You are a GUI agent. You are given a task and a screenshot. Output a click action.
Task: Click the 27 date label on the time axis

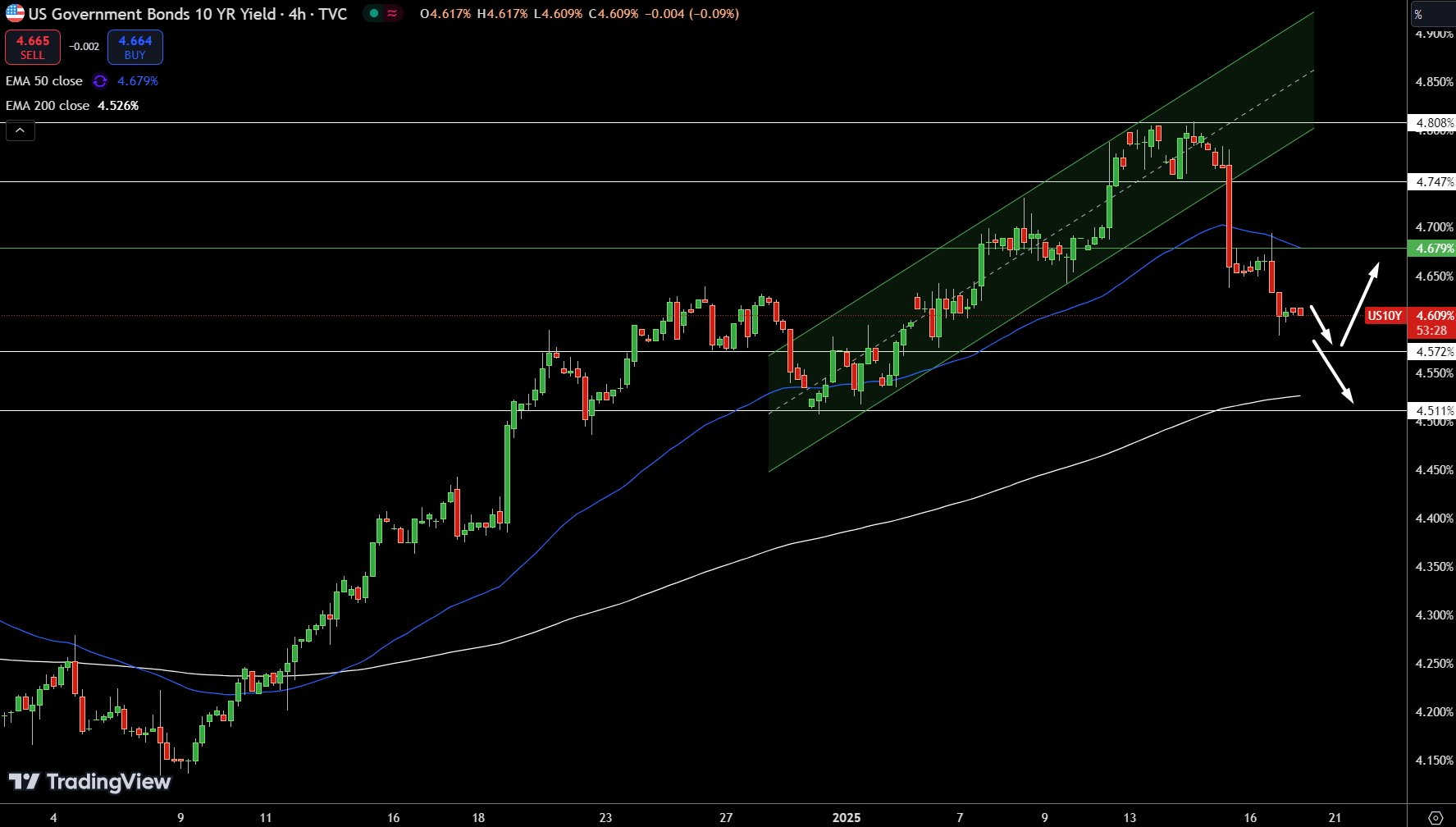(x=726, y=818)
